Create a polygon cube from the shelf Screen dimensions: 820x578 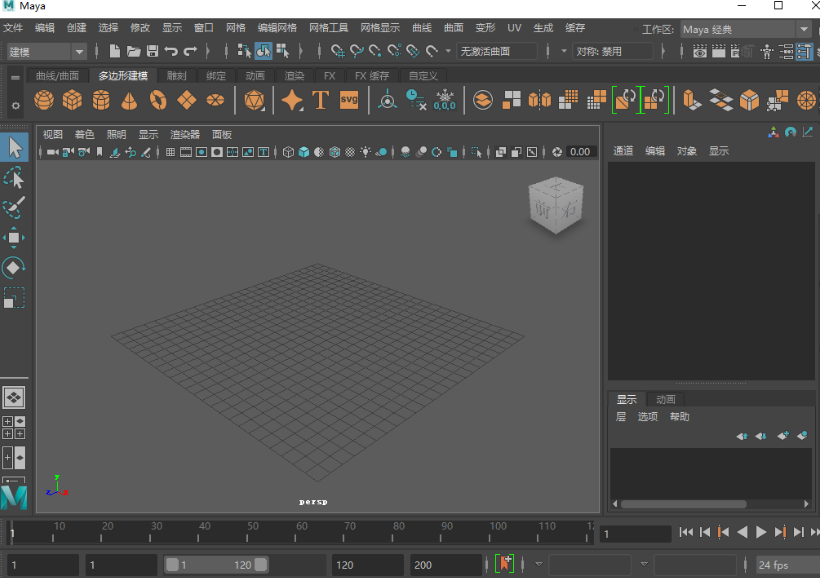click(72, 100)
